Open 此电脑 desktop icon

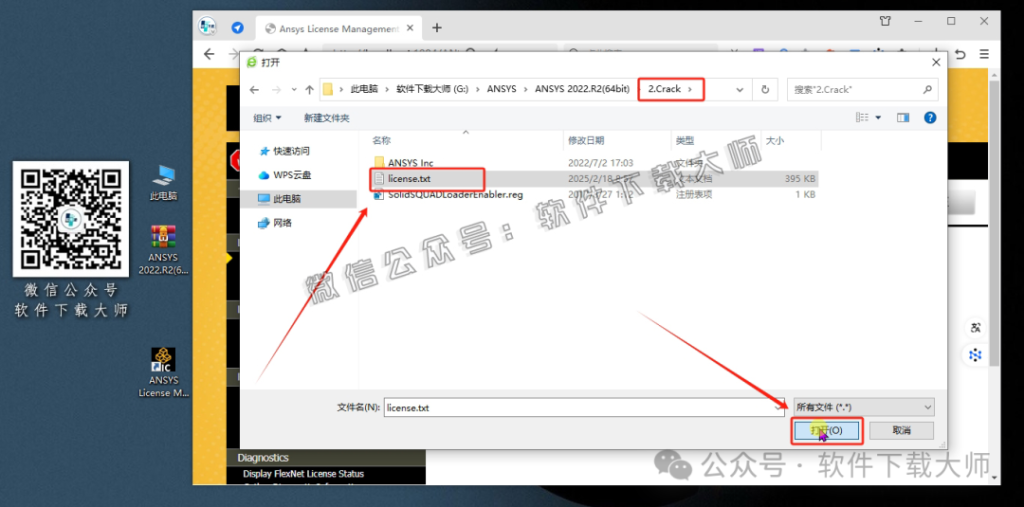coord(163,183)
